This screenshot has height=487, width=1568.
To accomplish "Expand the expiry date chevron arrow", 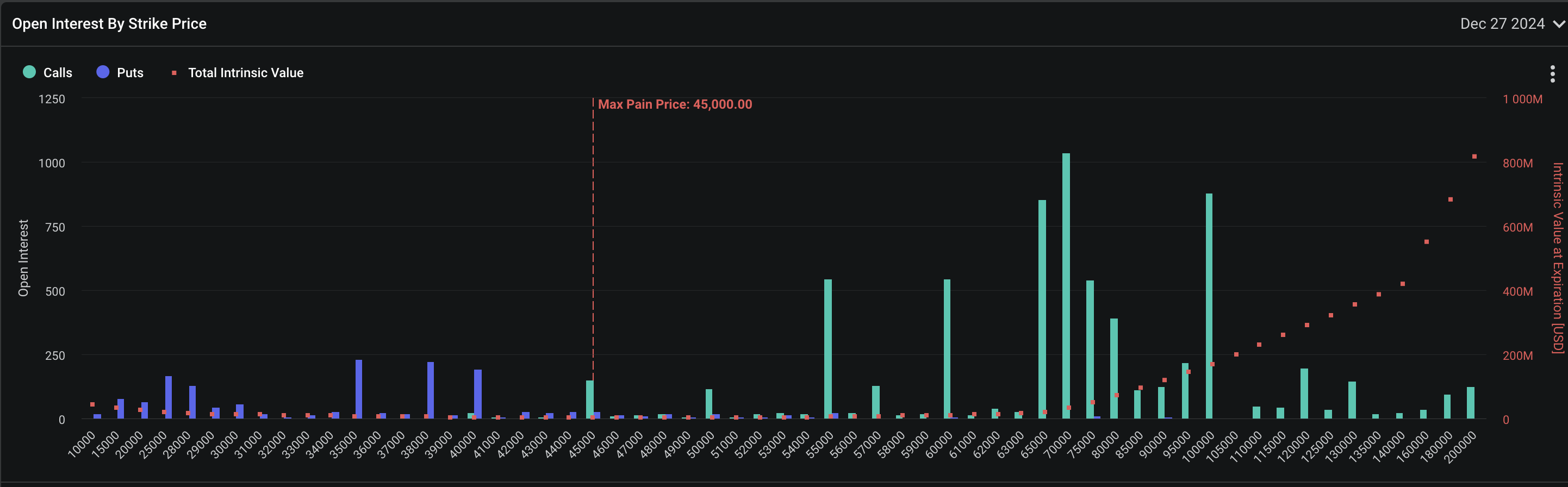I will [1558, 24].
